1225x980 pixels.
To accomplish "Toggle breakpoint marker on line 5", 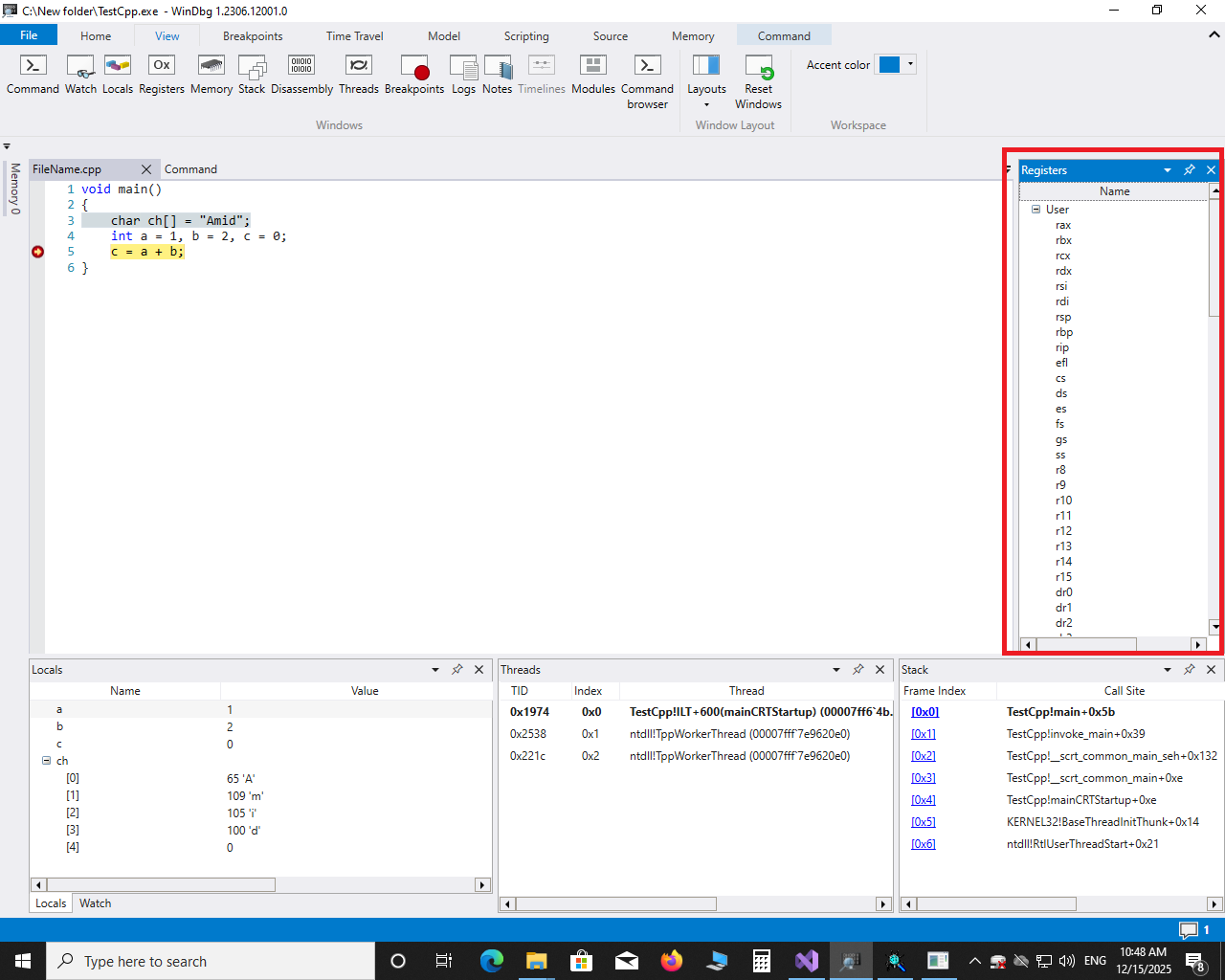I will click(37, 252).
